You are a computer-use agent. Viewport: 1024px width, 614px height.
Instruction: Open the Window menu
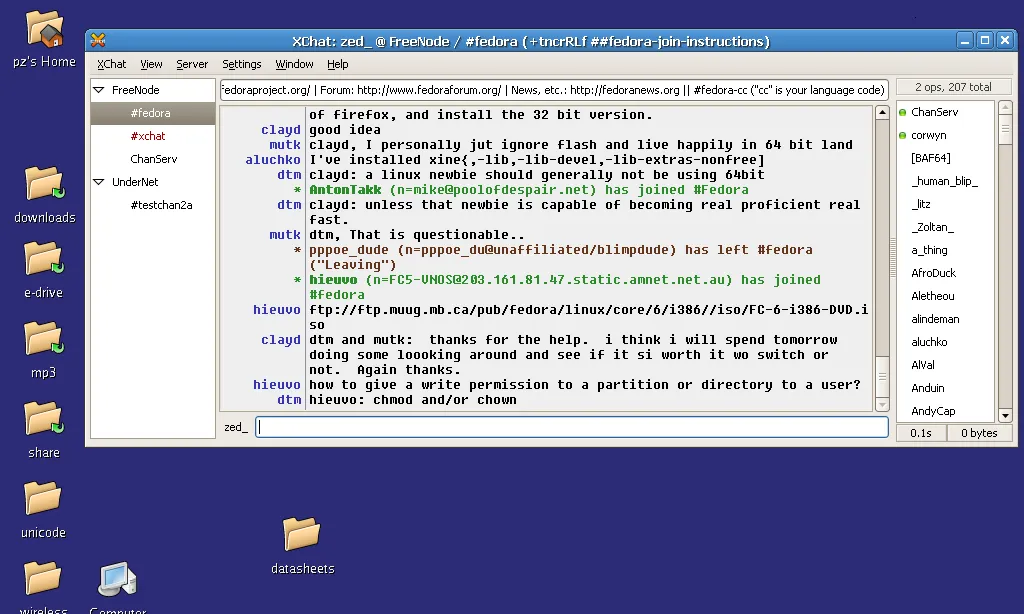[x=294, y=64]
